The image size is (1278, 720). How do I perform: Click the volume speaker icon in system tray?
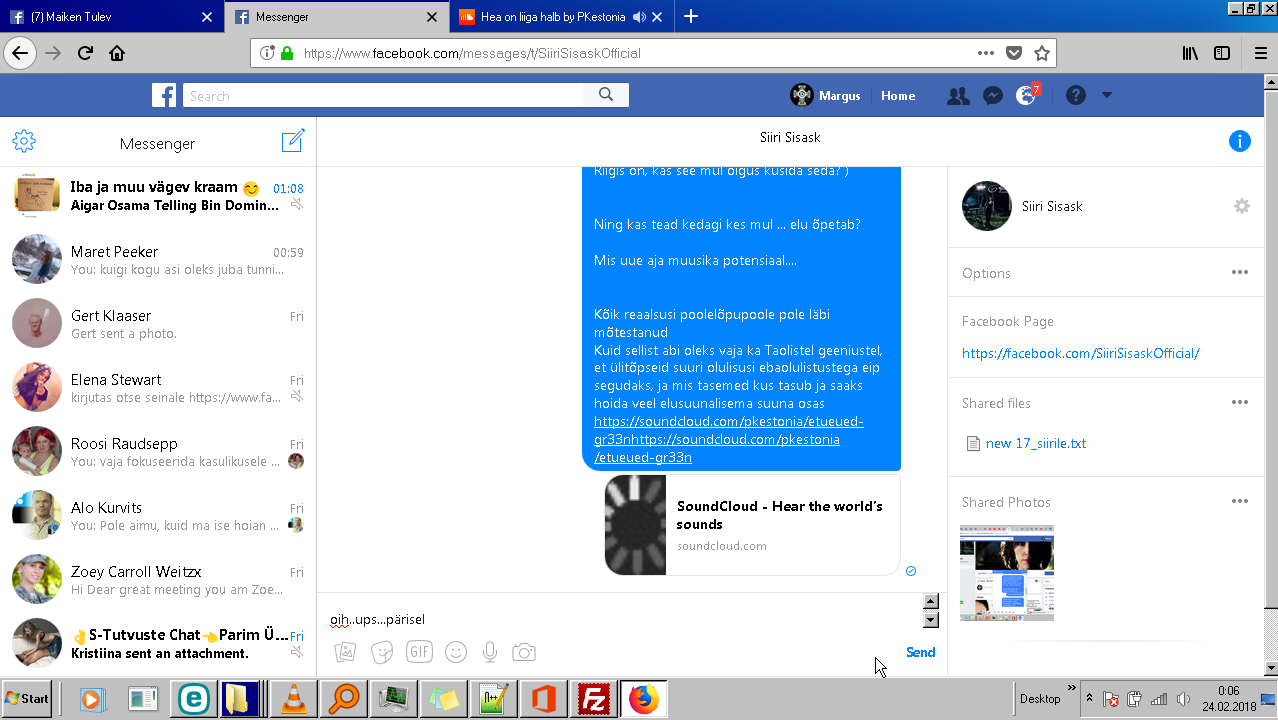point(1184,699)
